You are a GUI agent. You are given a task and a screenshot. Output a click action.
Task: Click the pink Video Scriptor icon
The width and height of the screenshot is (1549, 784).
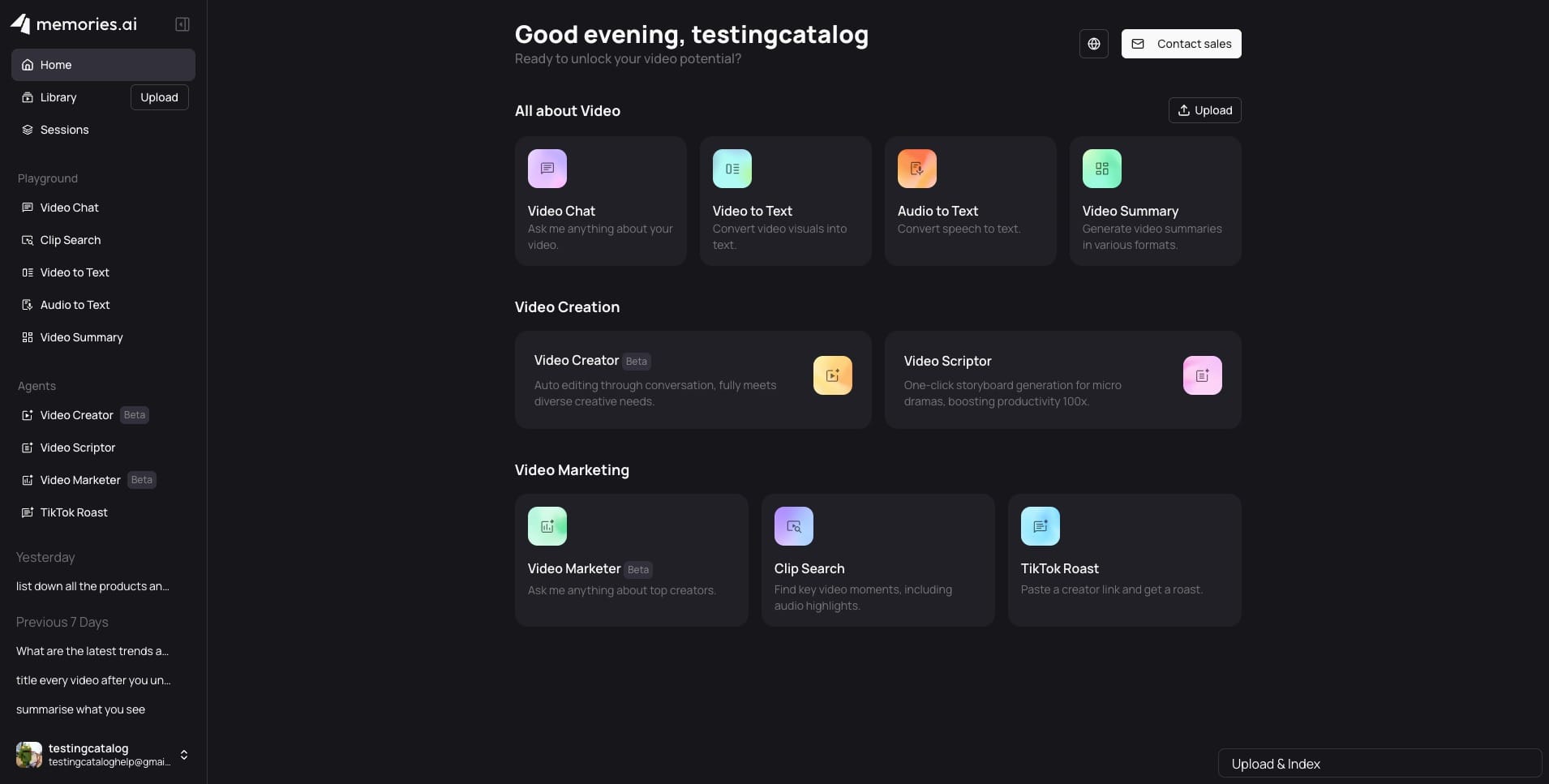pos(1202,375)
